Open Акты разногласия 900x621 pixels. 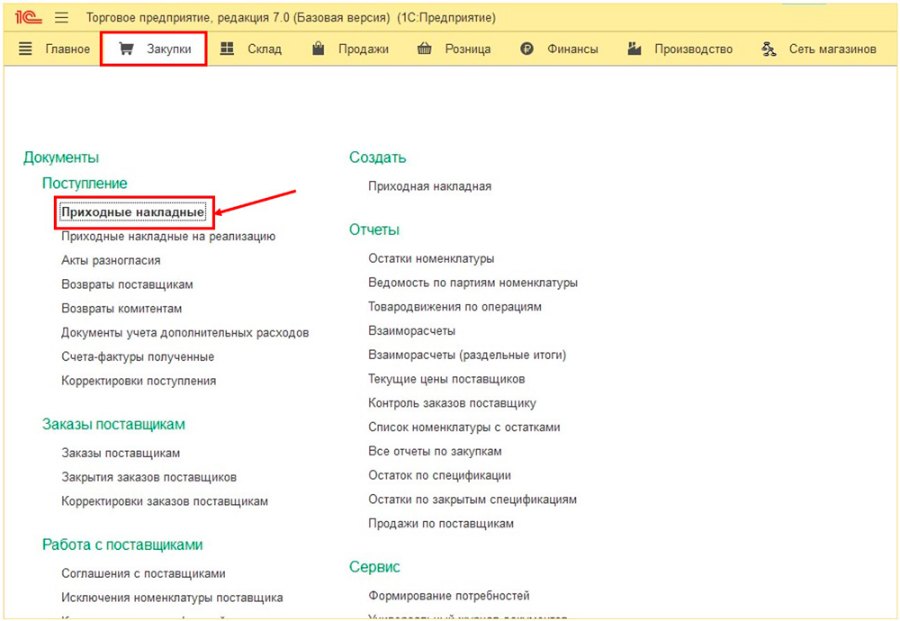pos(111,261)
